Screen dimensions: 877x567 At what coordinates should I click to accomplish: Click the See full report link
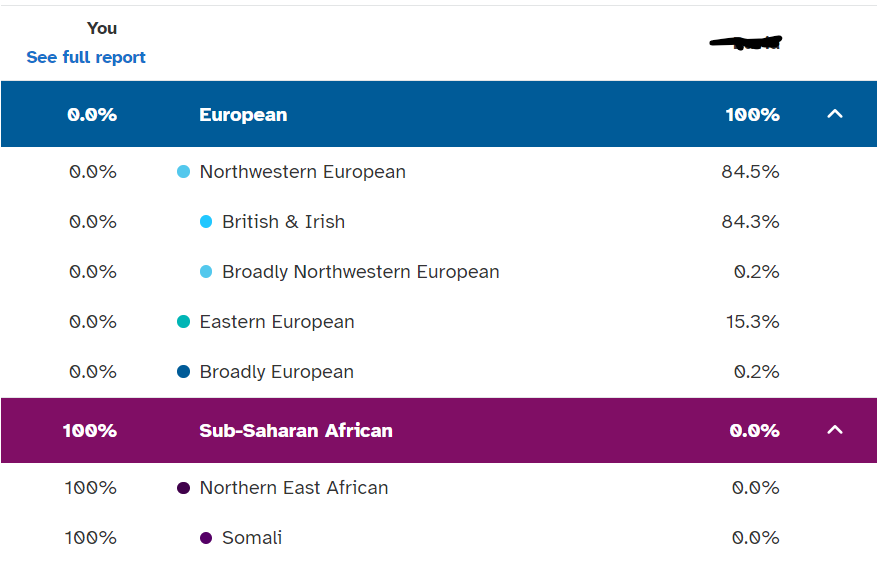86,57
